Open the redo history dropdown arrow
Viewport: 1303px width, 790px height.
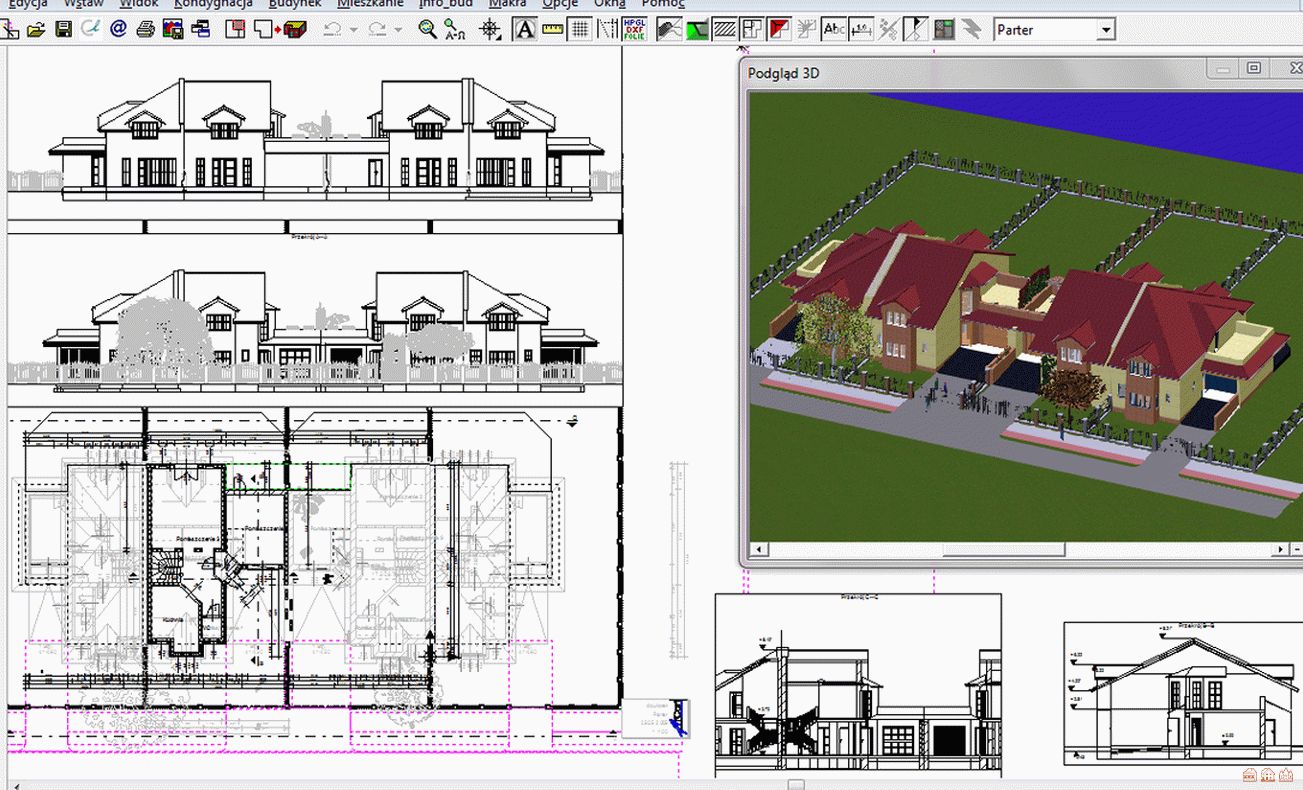pos(398,31)
